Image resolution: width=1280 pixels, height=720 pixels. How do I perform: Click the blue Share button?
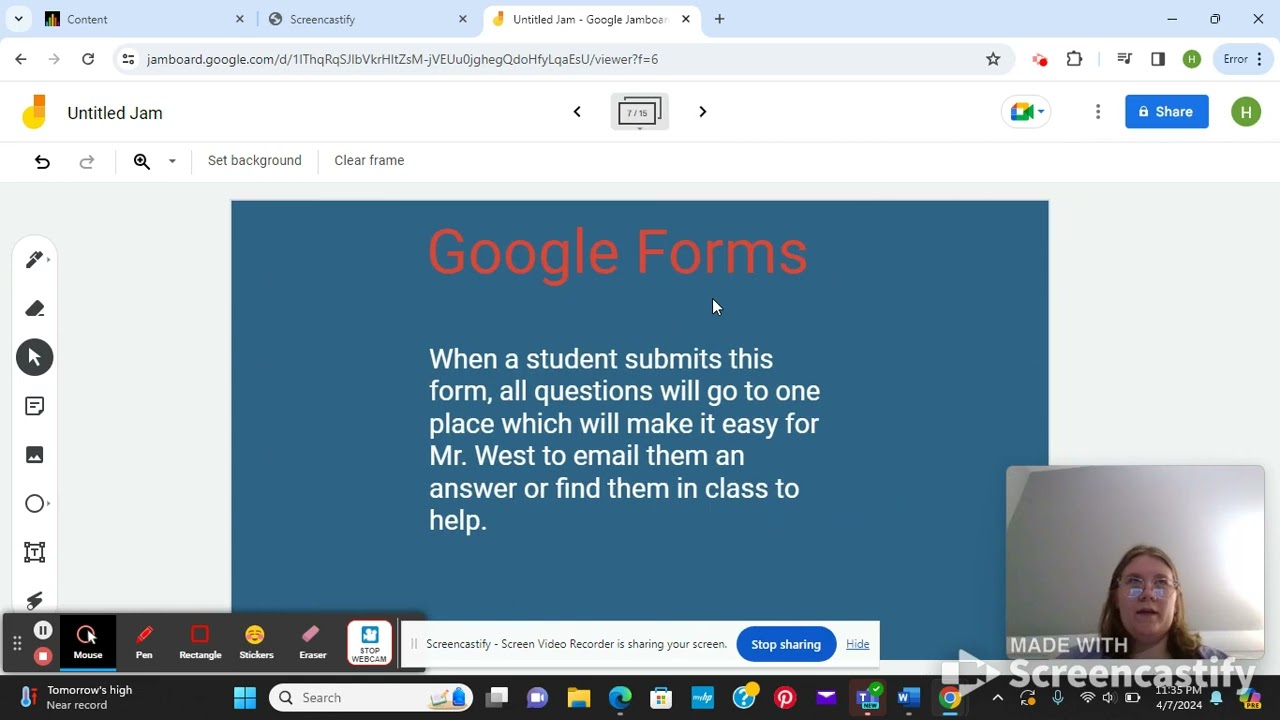pyautogui.click(x=1166, y=112)
